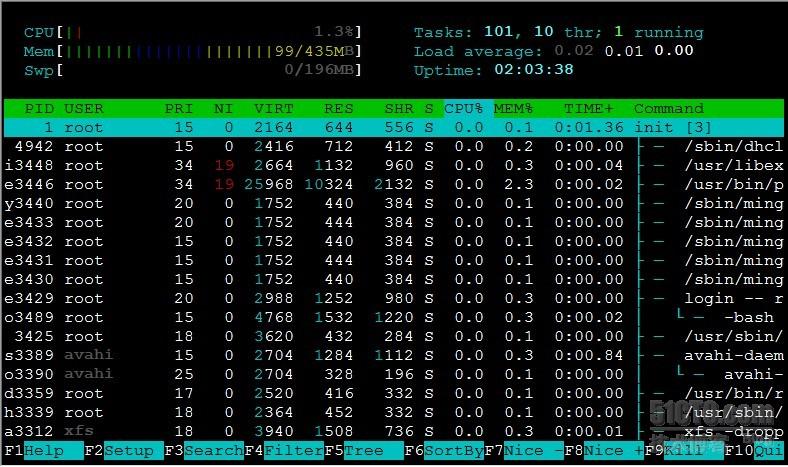Sort by the SHR column header
The image size is (788, 467).
pos(399,109)
